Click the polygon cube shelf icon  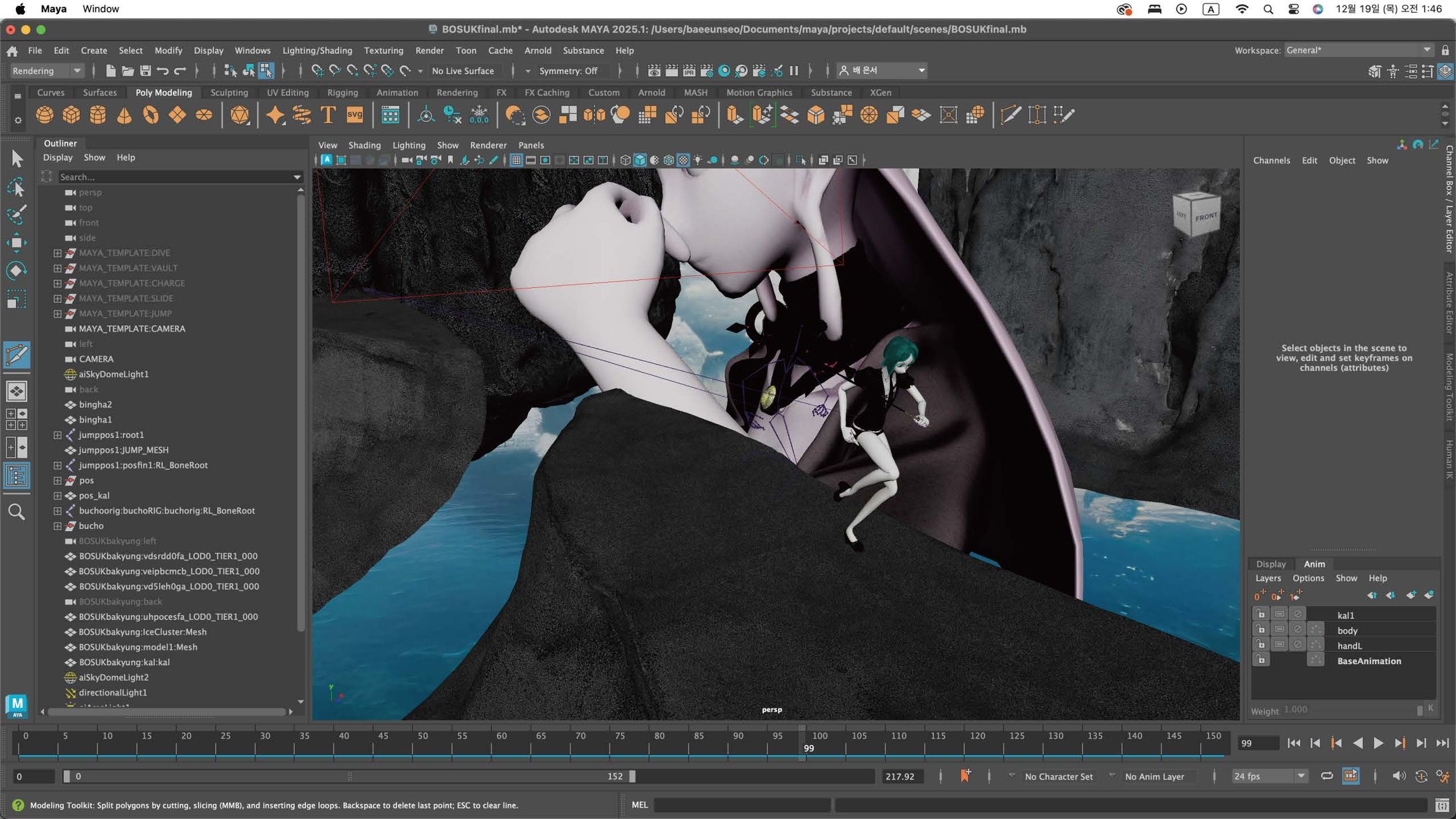point(71,115)
